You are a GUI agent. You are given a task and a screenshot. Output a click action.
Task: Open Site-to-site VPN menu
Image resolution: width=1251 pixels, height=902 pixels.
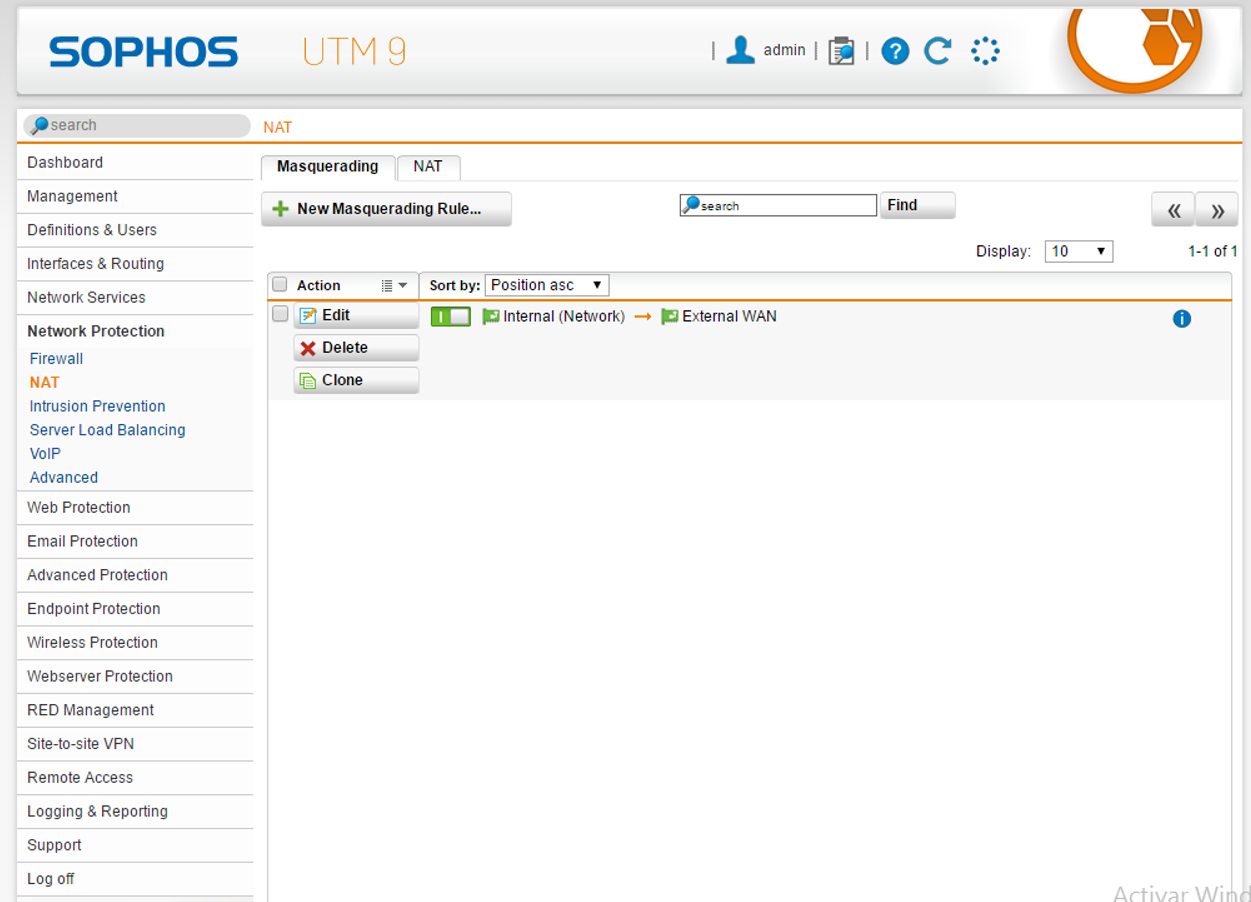click(135, 744)
